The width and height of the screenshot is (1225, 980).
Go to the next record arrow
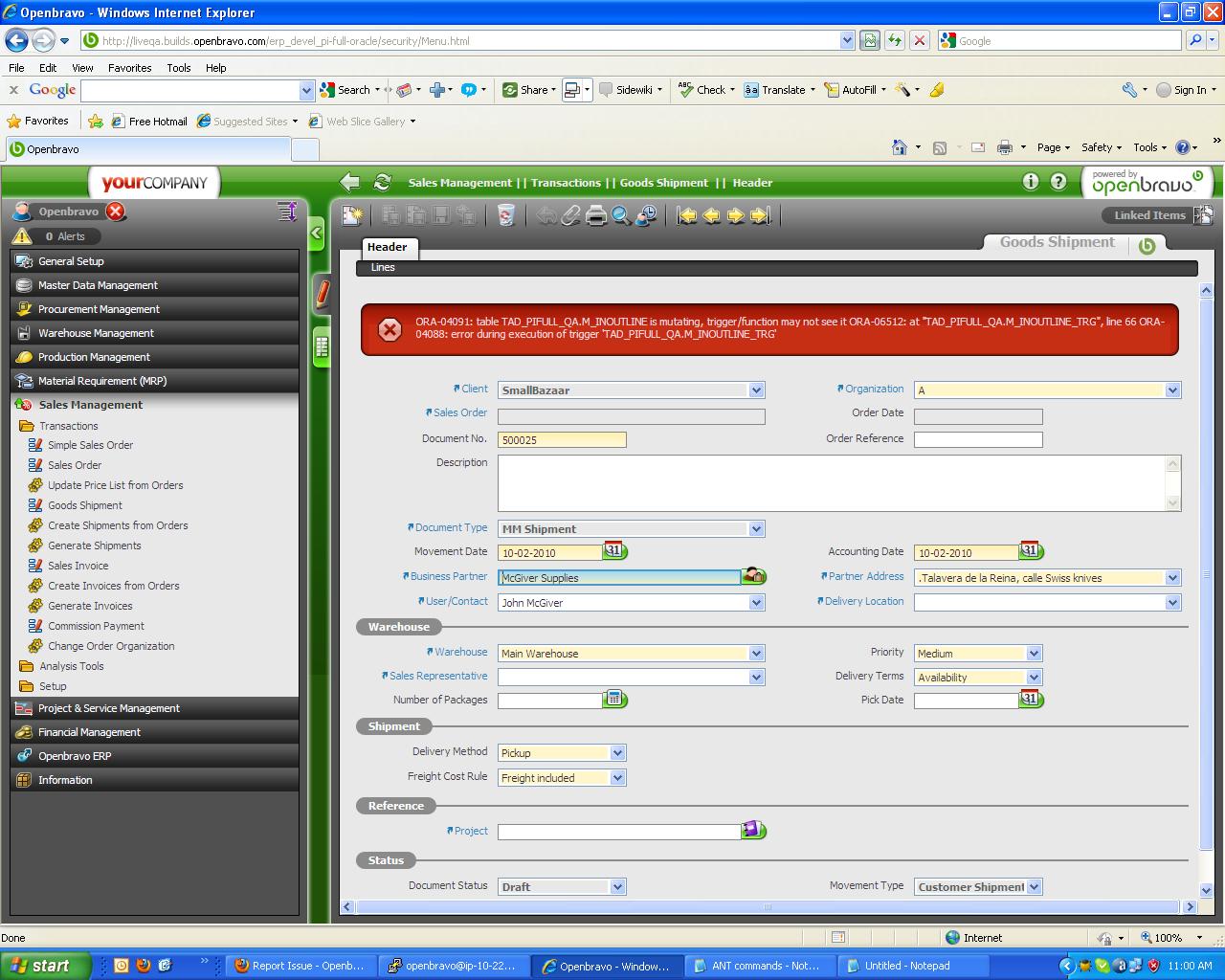(x=735, y=215)
